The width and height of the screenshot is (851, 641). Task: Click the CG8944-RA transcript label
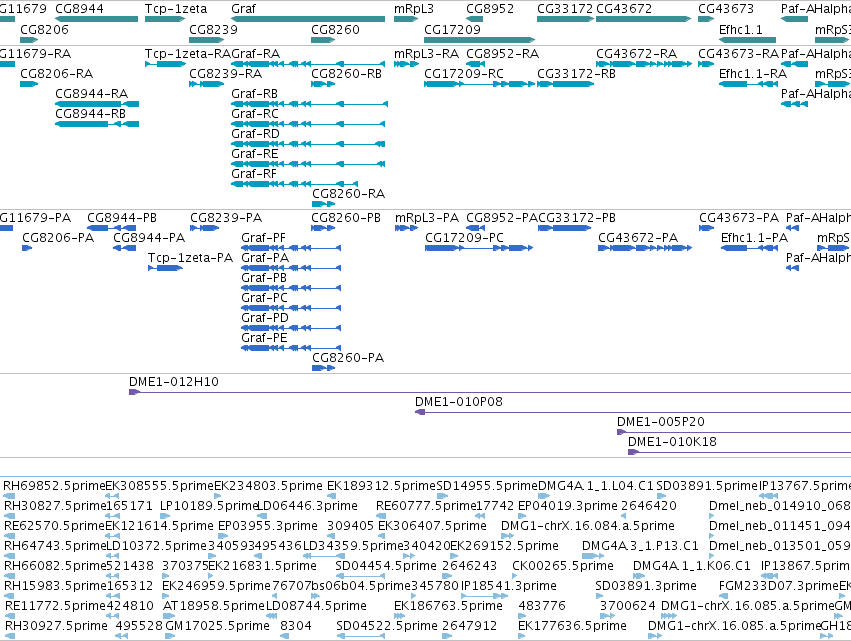(92, 94)
